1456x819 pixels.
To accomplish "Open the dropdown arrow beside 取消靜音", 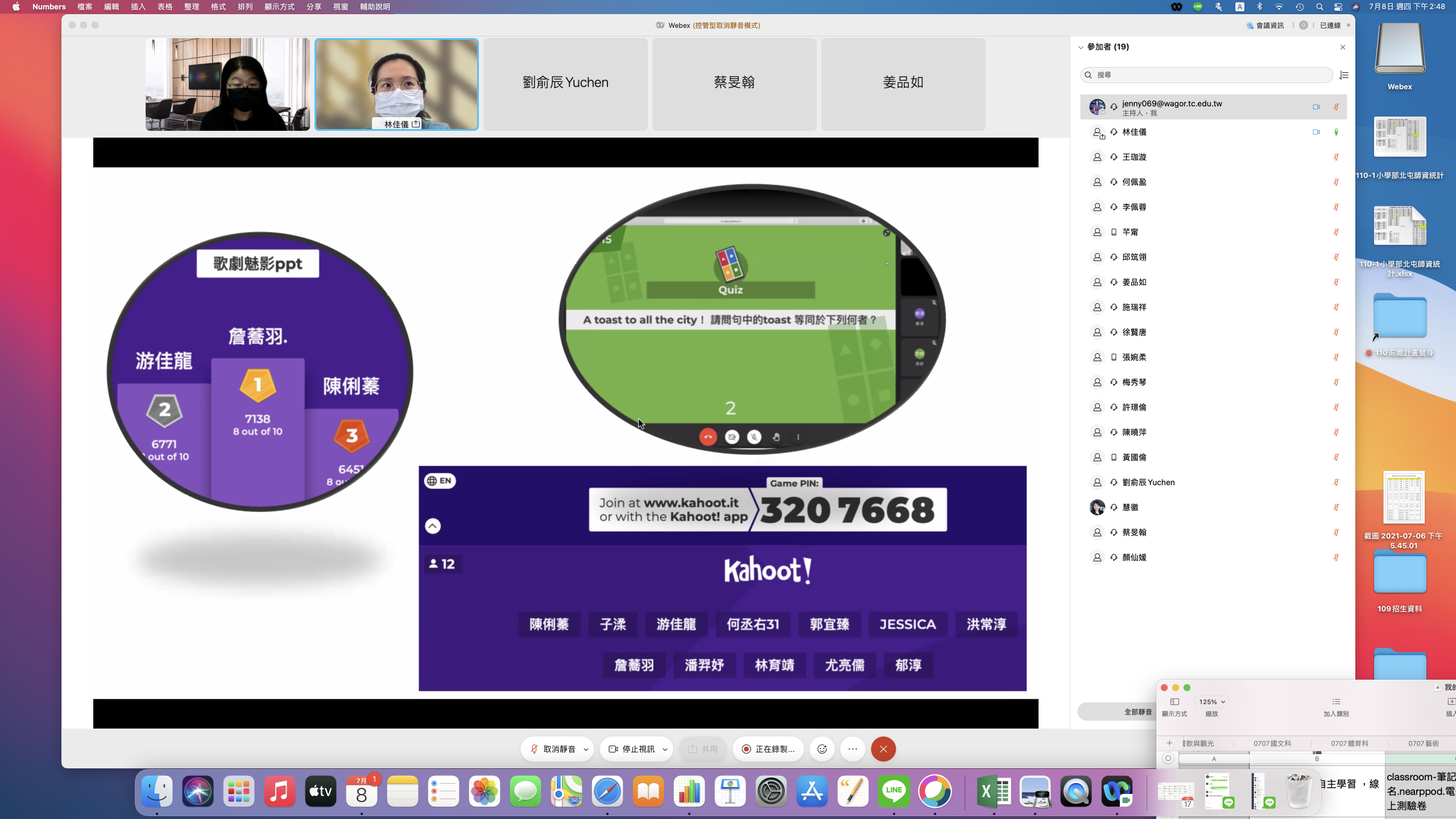I will (586, 750).
